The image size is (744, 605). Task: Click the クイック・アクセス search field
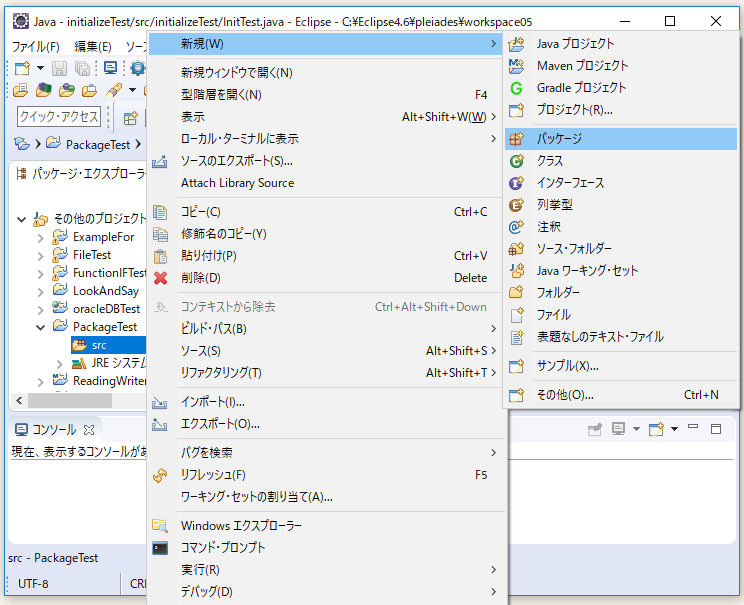[x=59, y=116]
